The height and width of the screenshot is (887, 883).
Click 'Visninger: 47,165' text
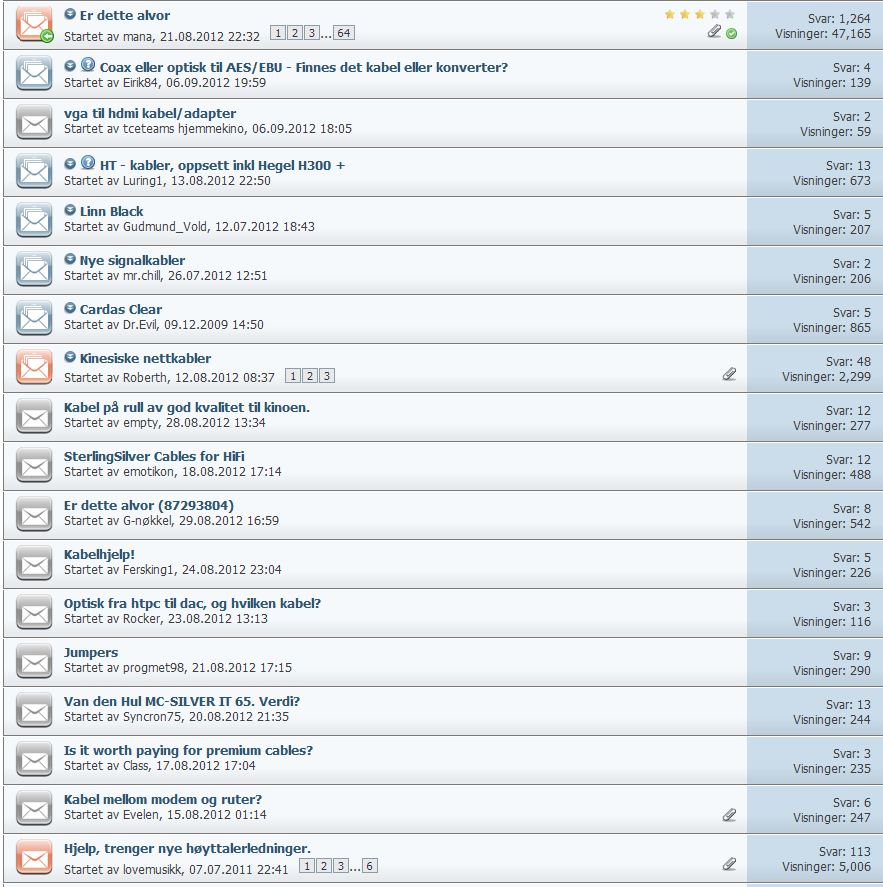click(x=823, y=34)
